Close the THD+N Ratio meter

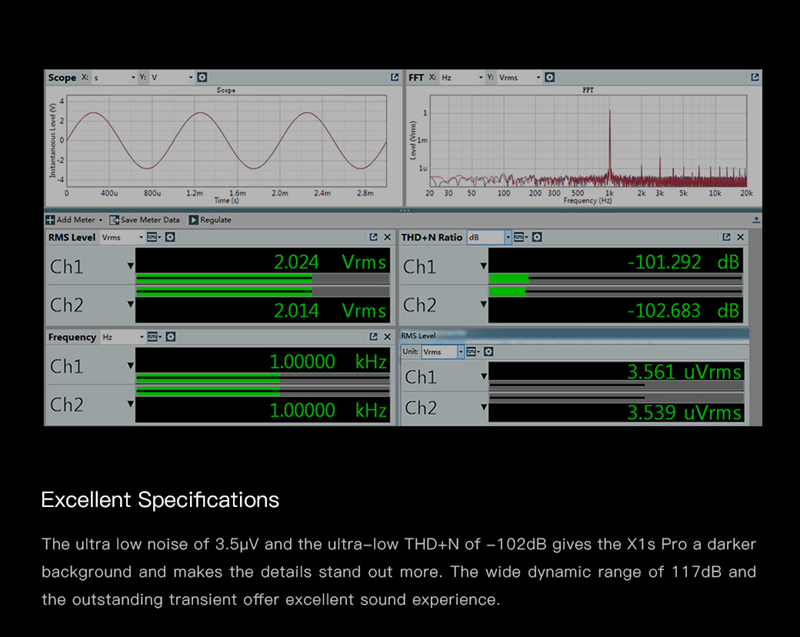point(740,237)
